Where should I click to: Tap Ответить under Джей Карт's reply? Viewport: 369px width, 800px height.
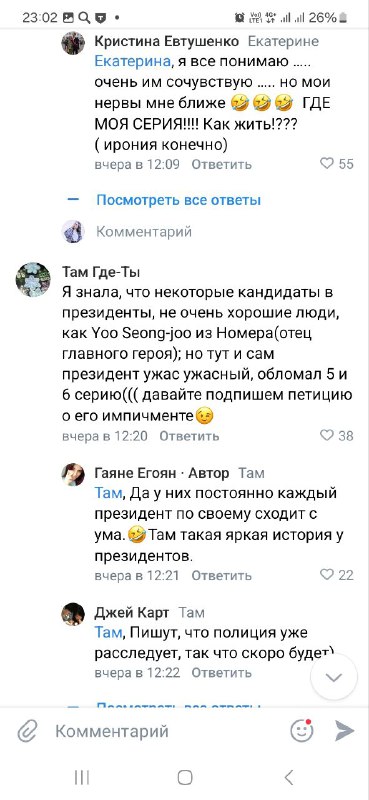222,672
